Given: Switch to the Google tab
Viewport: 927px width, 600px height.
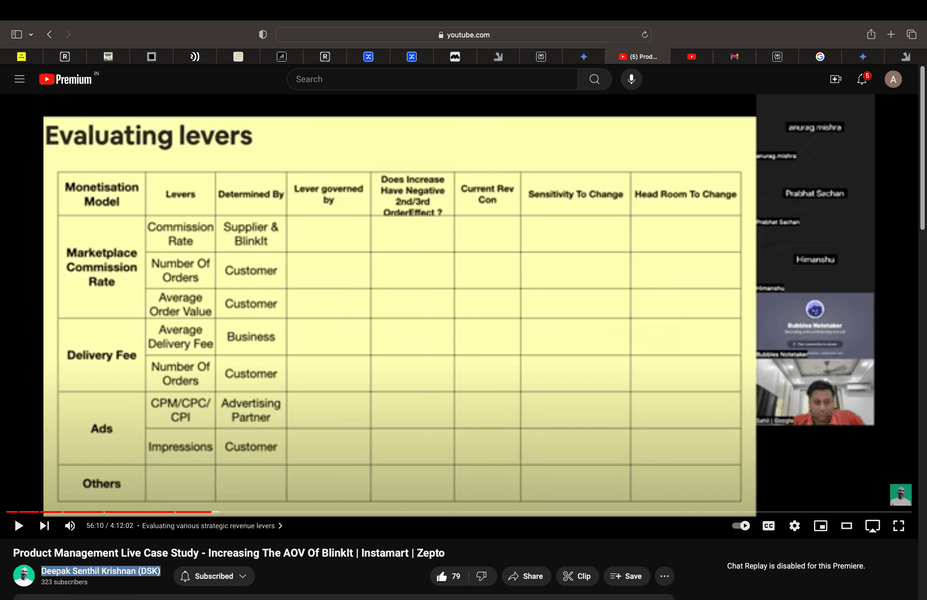Looking at the screenshot, I should (x=820, y=57).
